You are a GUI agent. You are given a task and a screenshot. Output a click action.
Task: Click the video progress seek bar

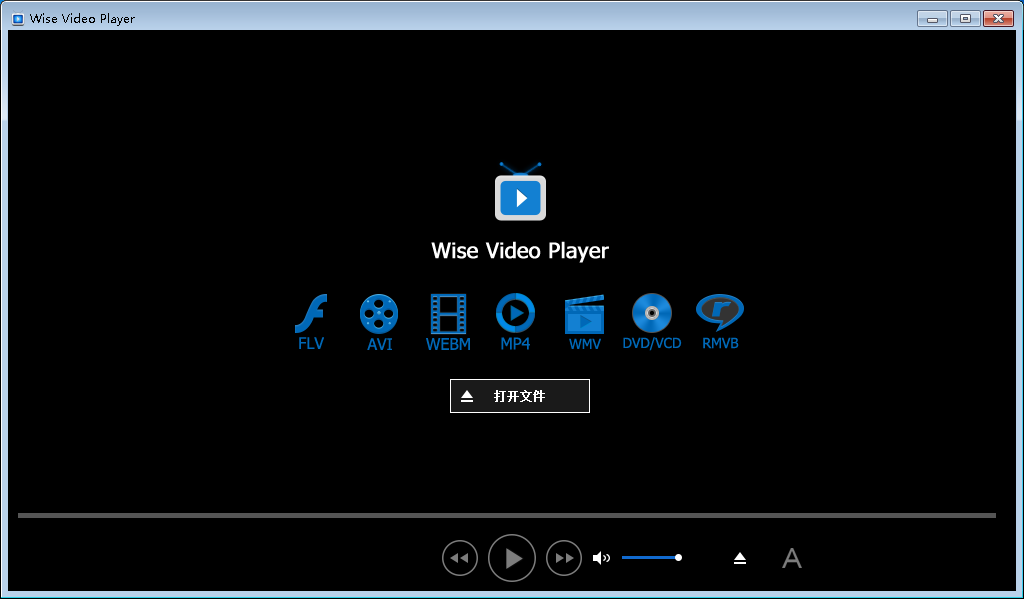pyautogui.click(x=507, y=515)
